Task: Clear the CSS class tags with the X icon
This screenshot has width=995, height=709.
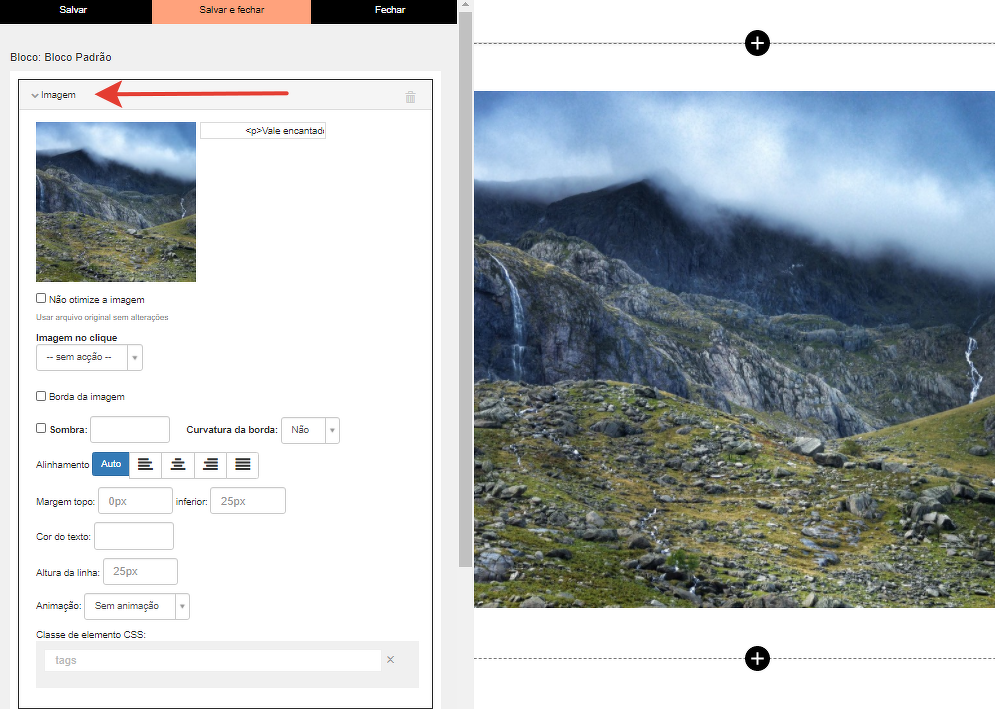Action: [x=391, y=660]
